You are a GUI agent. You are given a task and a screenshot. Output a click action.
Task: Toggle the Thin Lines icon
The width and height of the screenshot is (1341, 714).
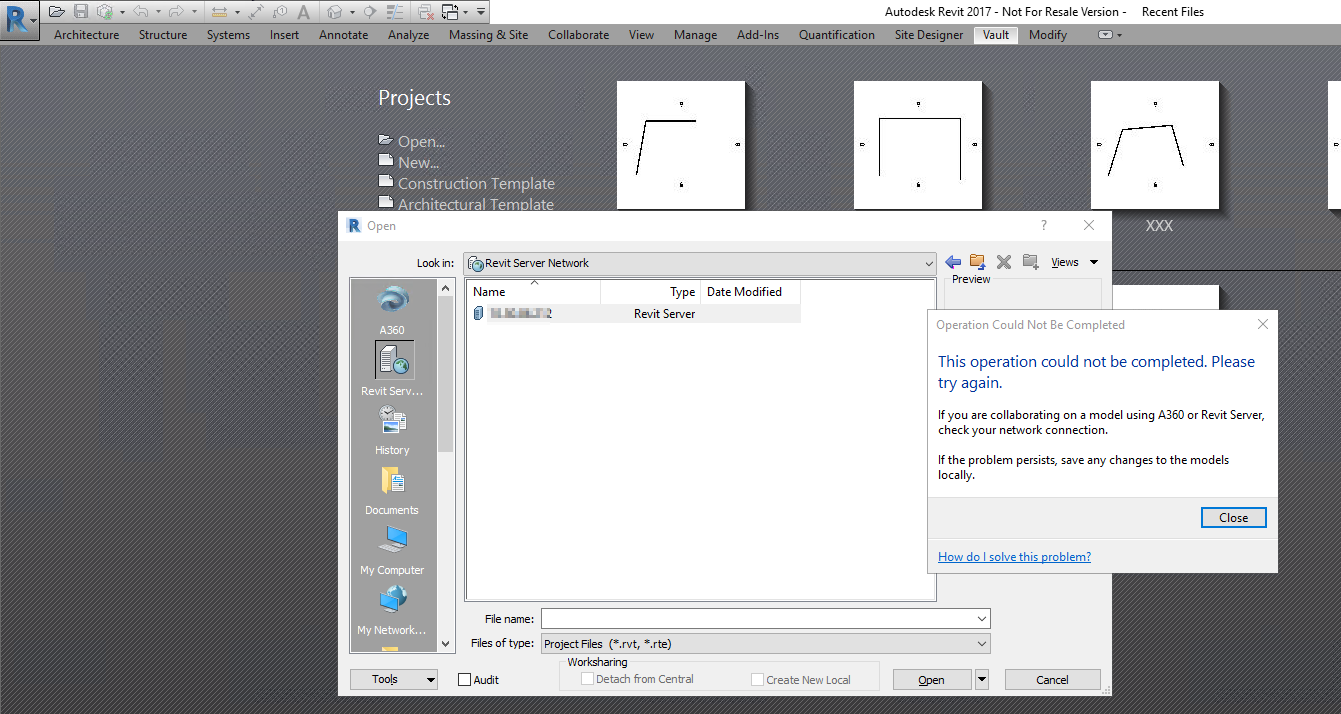tap(395, 12)
